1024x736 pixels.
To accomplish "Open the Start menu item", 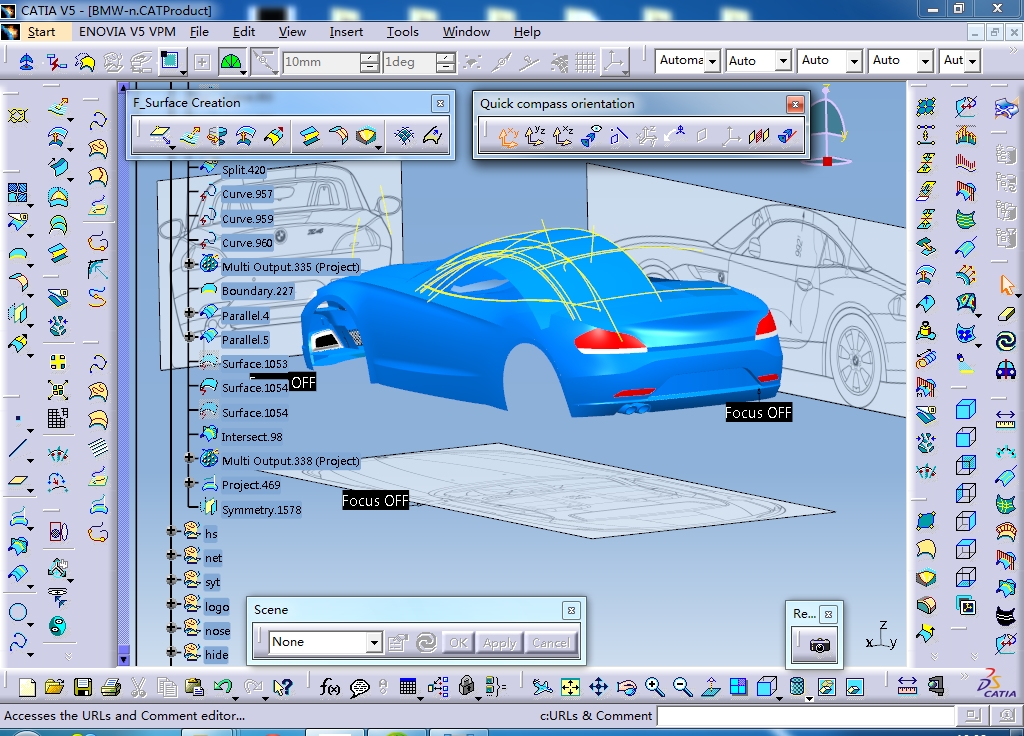I will [41, 32].
